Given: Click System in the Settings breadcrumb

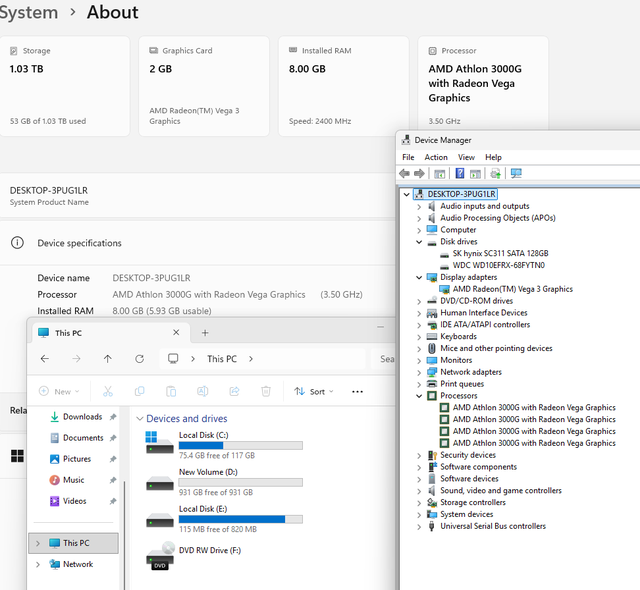Looking at the screenshot, I should [x=29, y=12].
